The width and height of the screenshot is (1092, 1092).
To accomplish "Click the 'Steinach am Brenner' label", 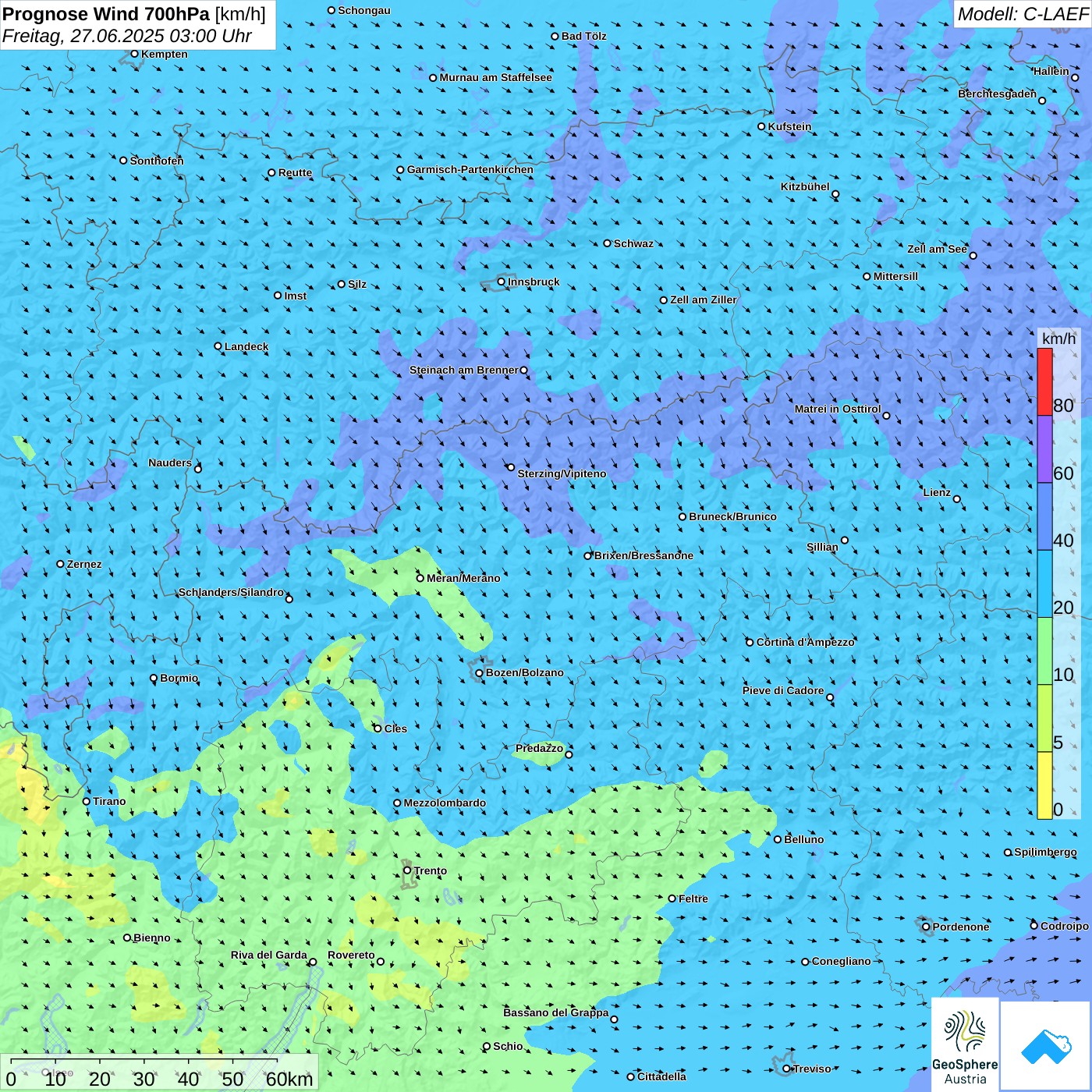I will pos(463,370).
